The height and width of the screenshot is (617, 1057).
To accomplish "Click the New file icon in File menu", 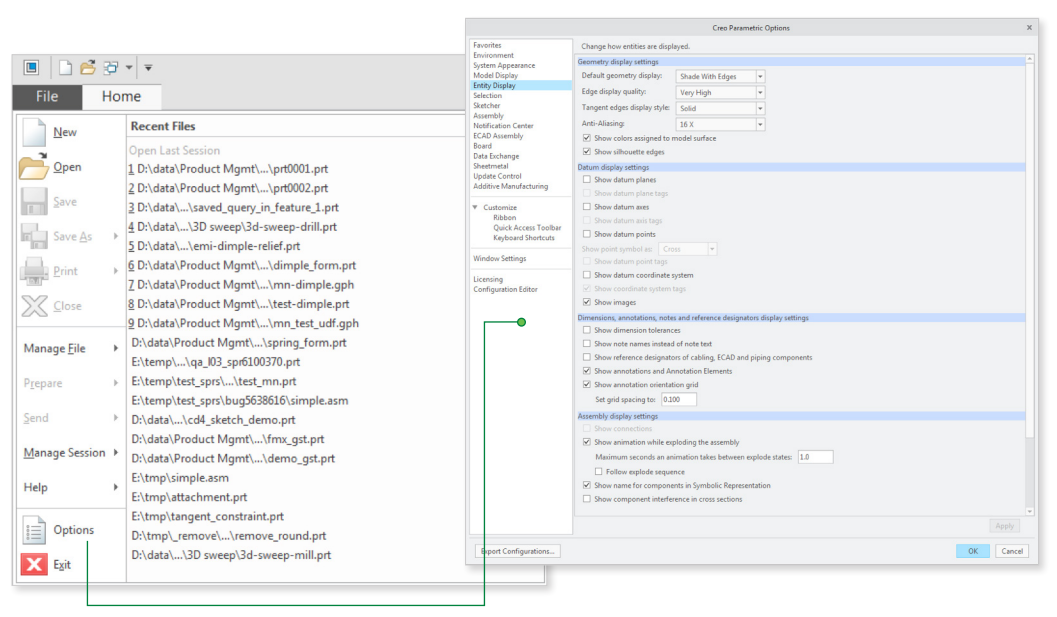I will (34, 132).
